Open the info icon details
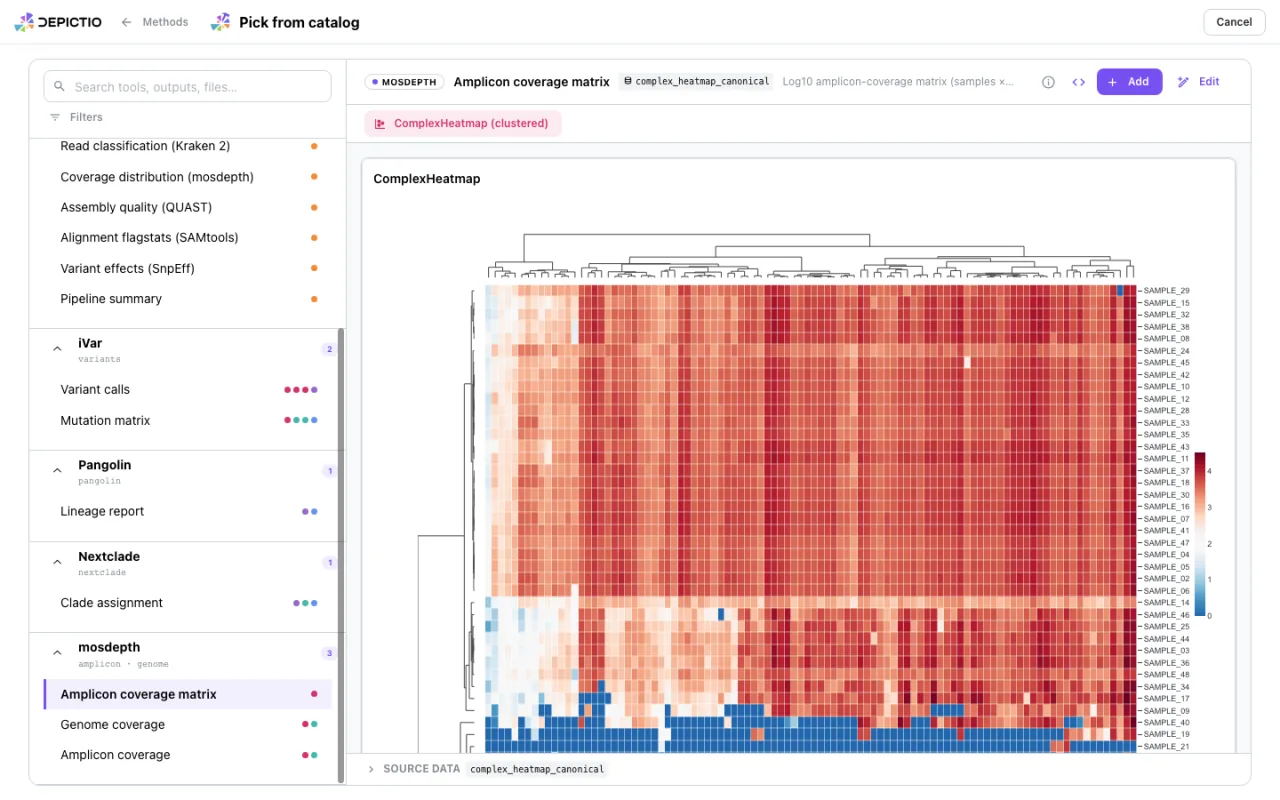 1048,82
